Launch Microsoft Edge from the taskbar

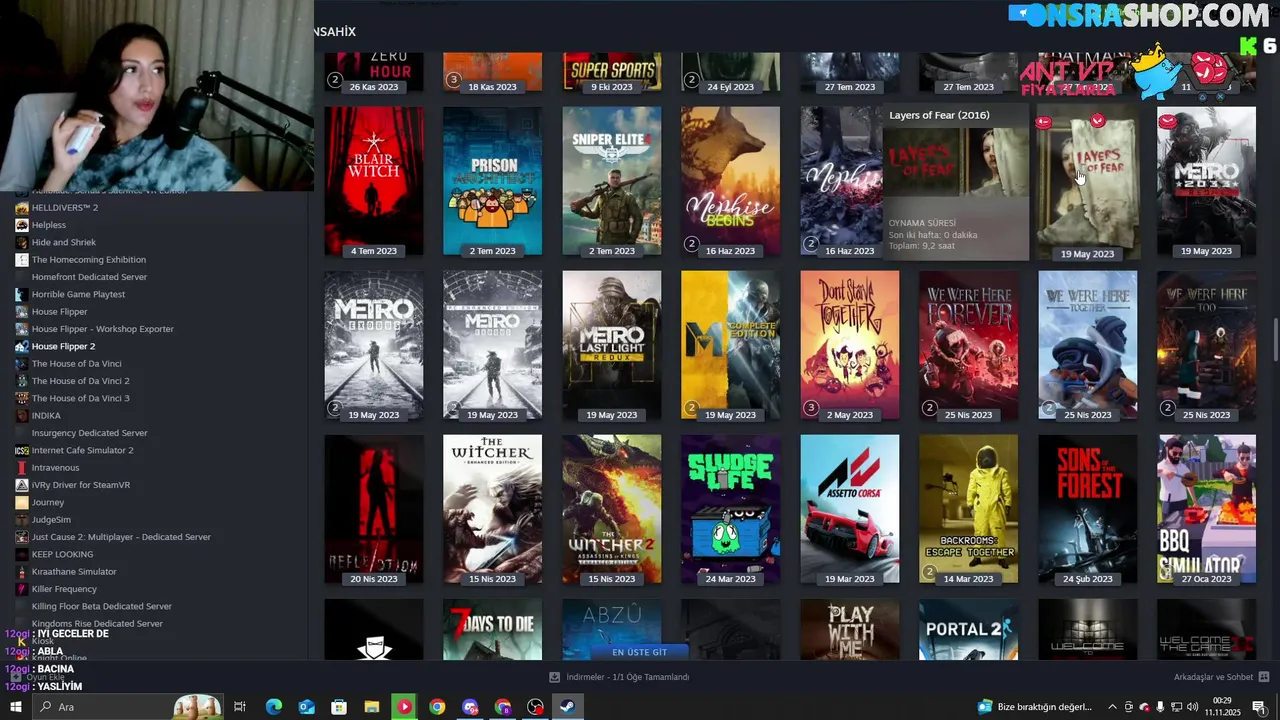273,707
